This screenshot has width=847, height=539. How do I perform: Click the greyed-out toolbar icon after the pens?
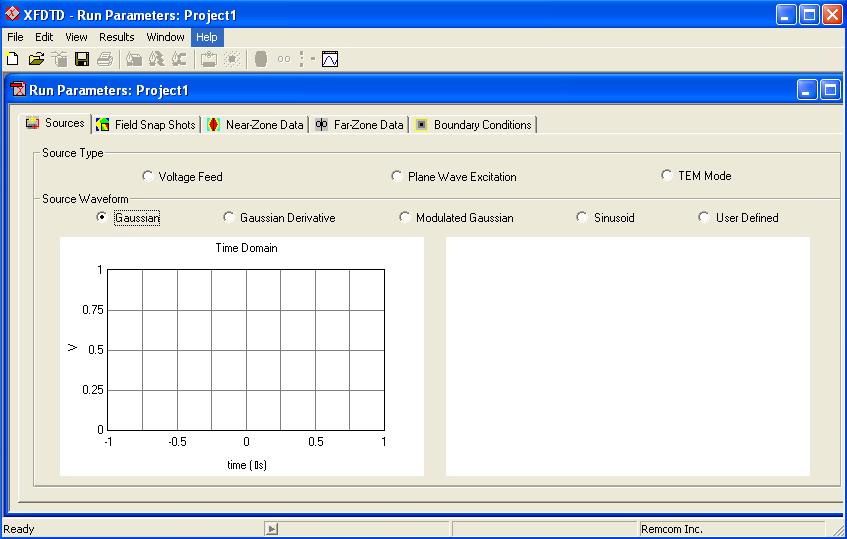pyautogui.click(x=209, y=58)
